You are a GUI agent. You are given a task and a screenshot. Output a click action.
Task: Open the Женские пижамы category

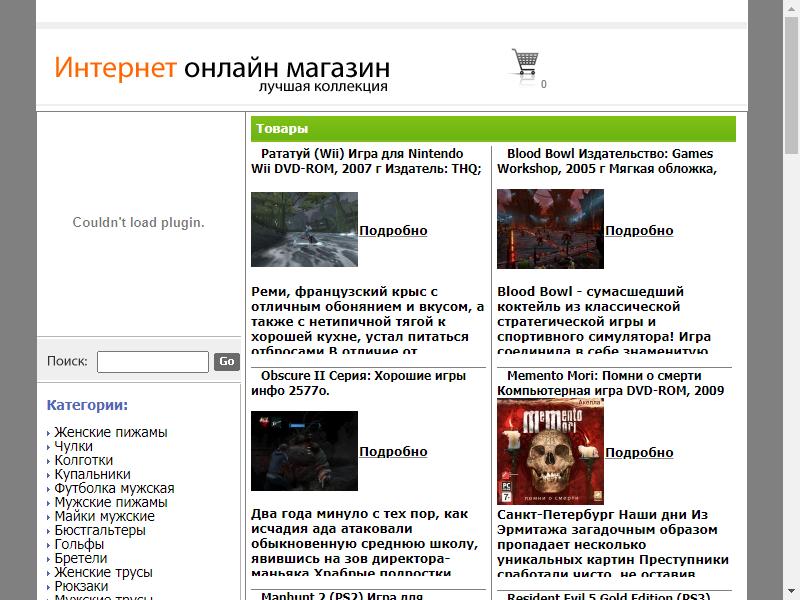click(x=111, y=432)
